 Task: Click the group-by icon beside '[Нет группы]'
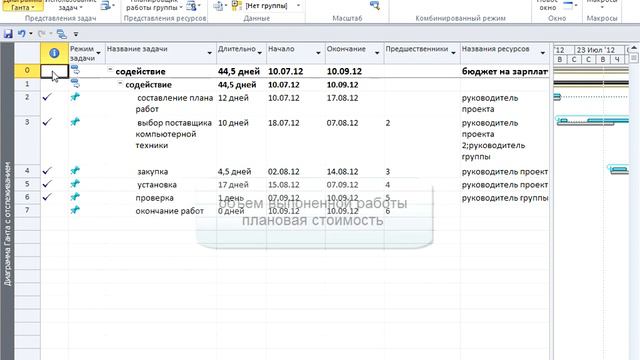point(237,6)
